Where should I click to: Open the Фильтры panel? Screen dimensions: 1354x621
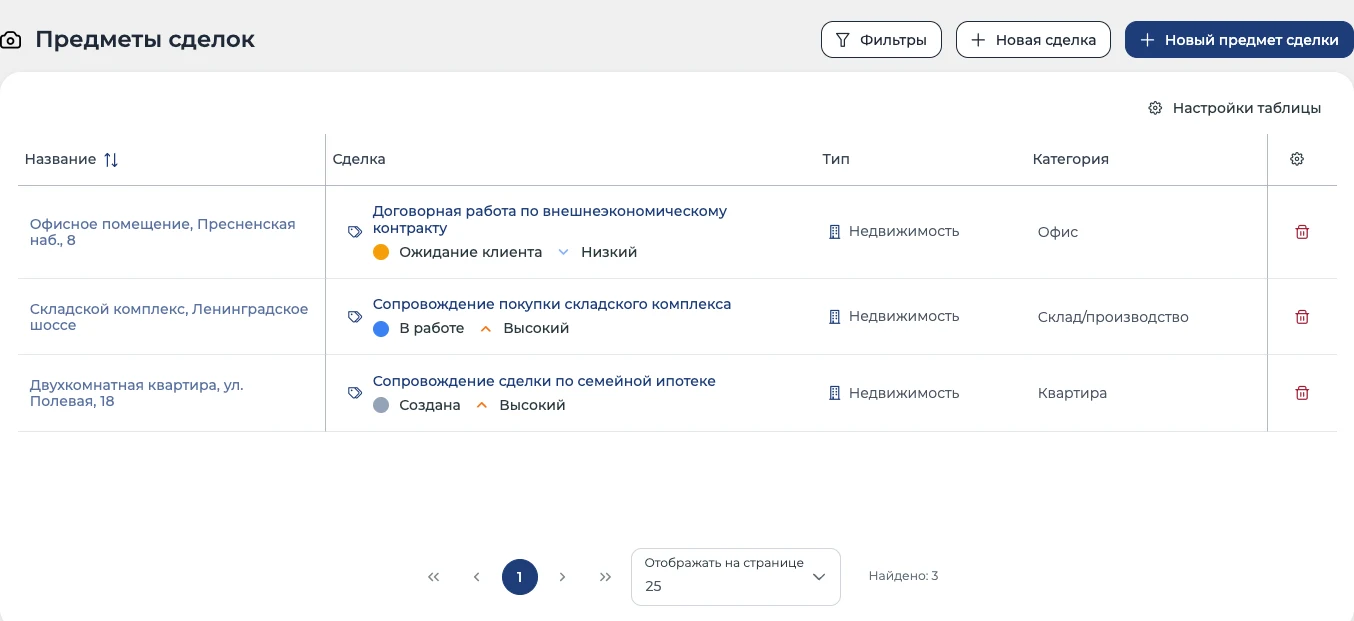pos(881,40)
